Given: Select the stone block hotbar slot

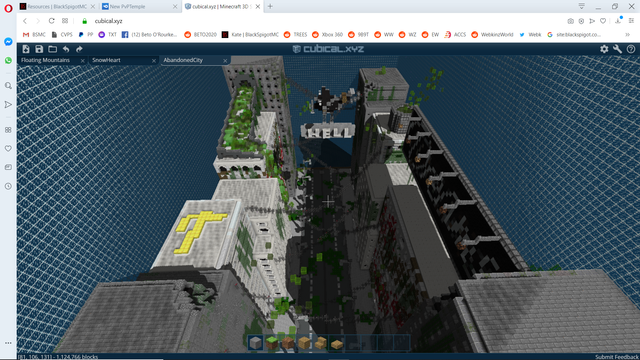Looking at the screenshot, I should (x=256, y=343).
